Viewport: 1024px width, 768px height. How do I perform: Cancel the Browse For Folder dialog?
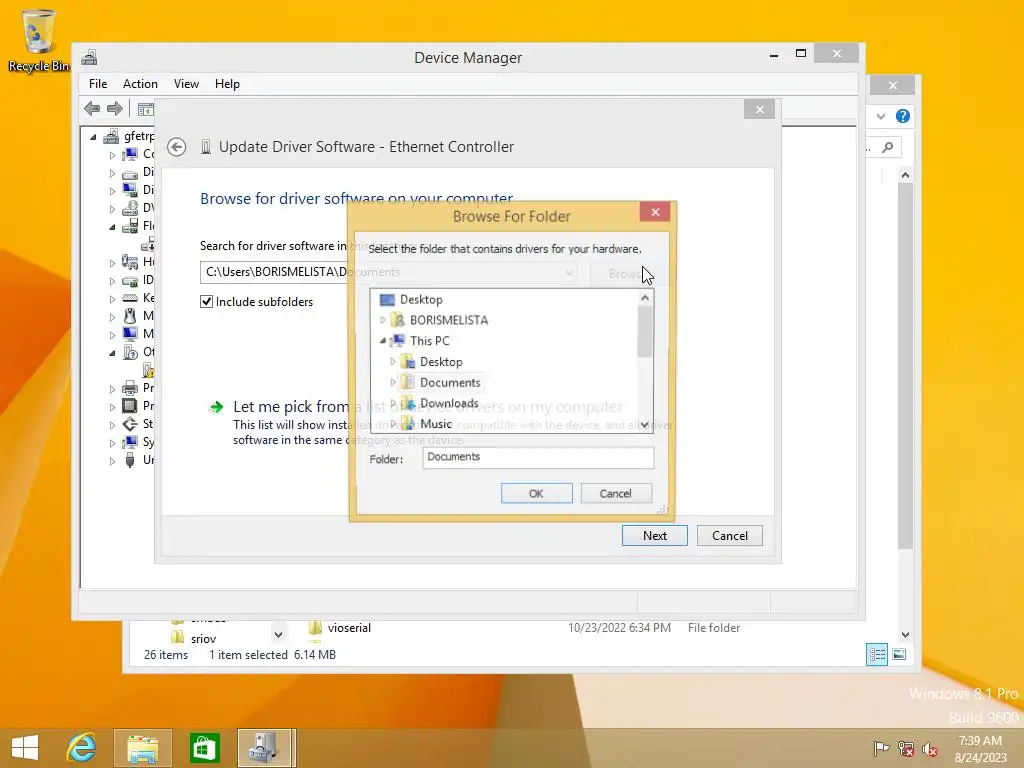pos(615,493)
